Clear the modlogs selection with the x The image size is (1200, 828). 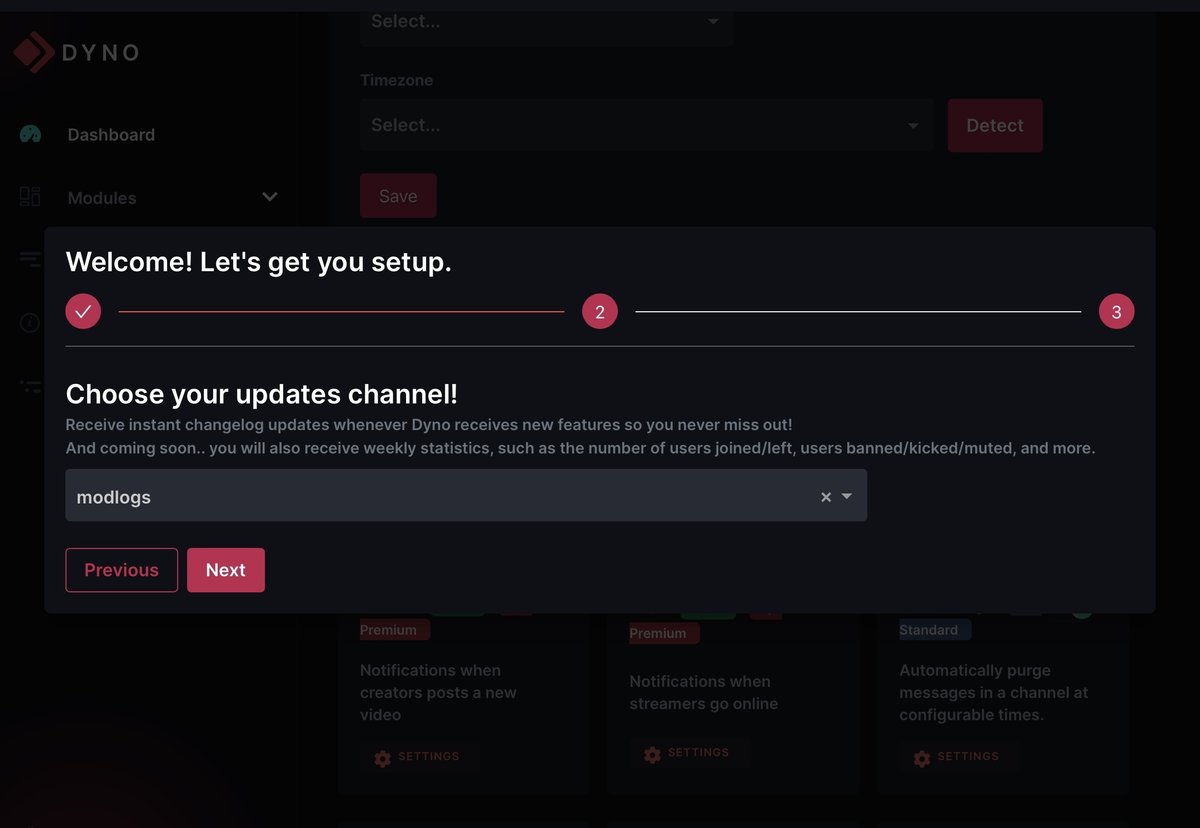click(825, 495)
